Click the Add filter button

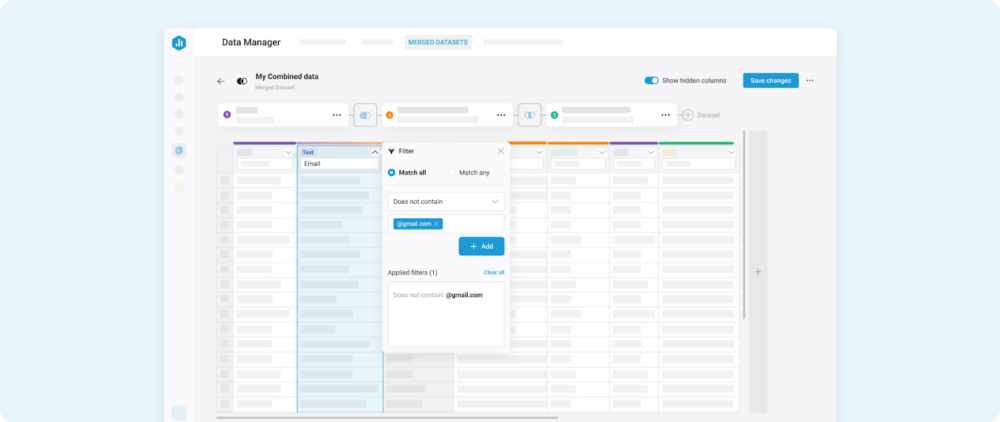pos(482,246)
